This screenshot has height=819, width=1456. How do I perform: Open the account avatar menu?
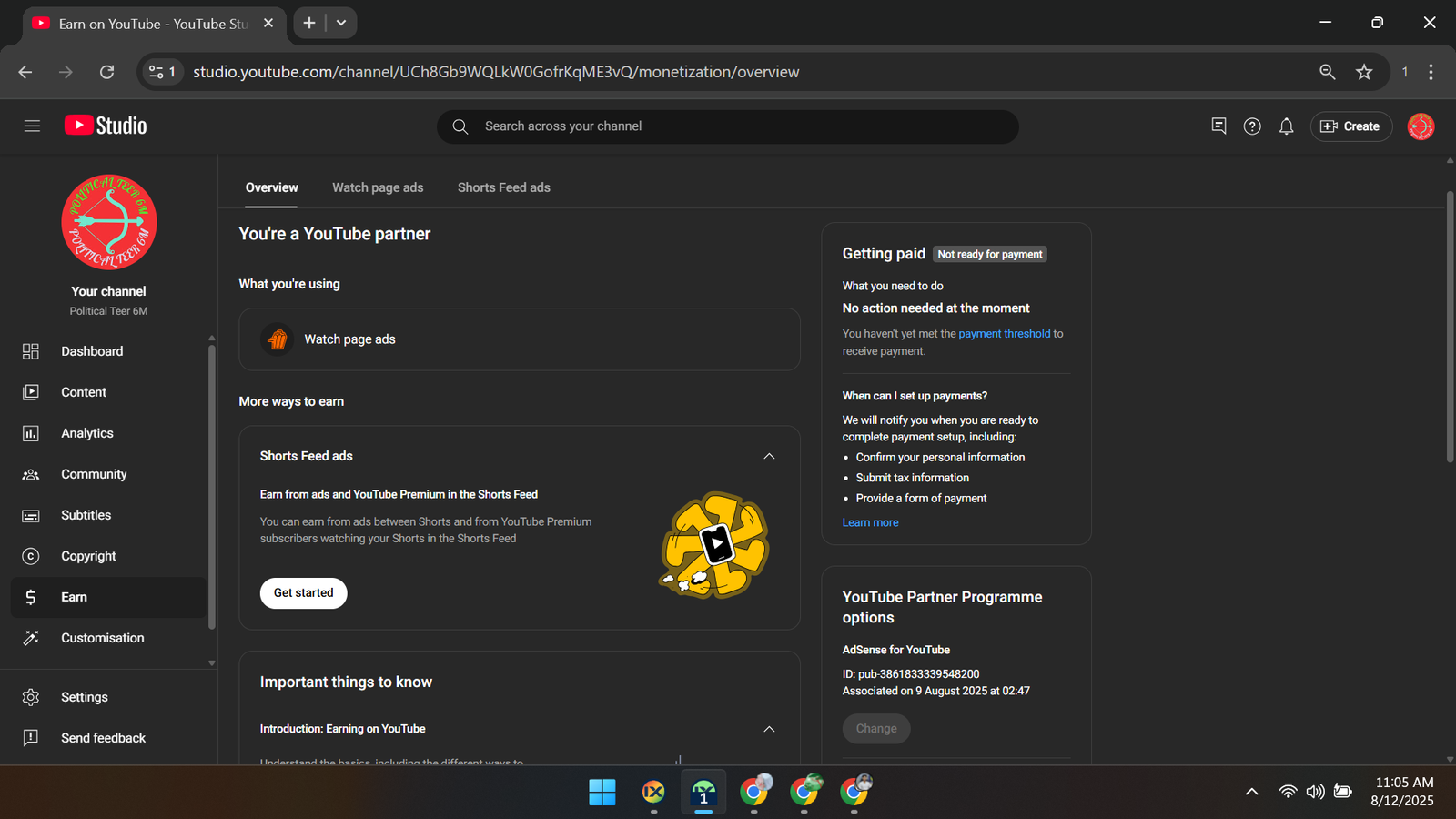[1421, 126]
